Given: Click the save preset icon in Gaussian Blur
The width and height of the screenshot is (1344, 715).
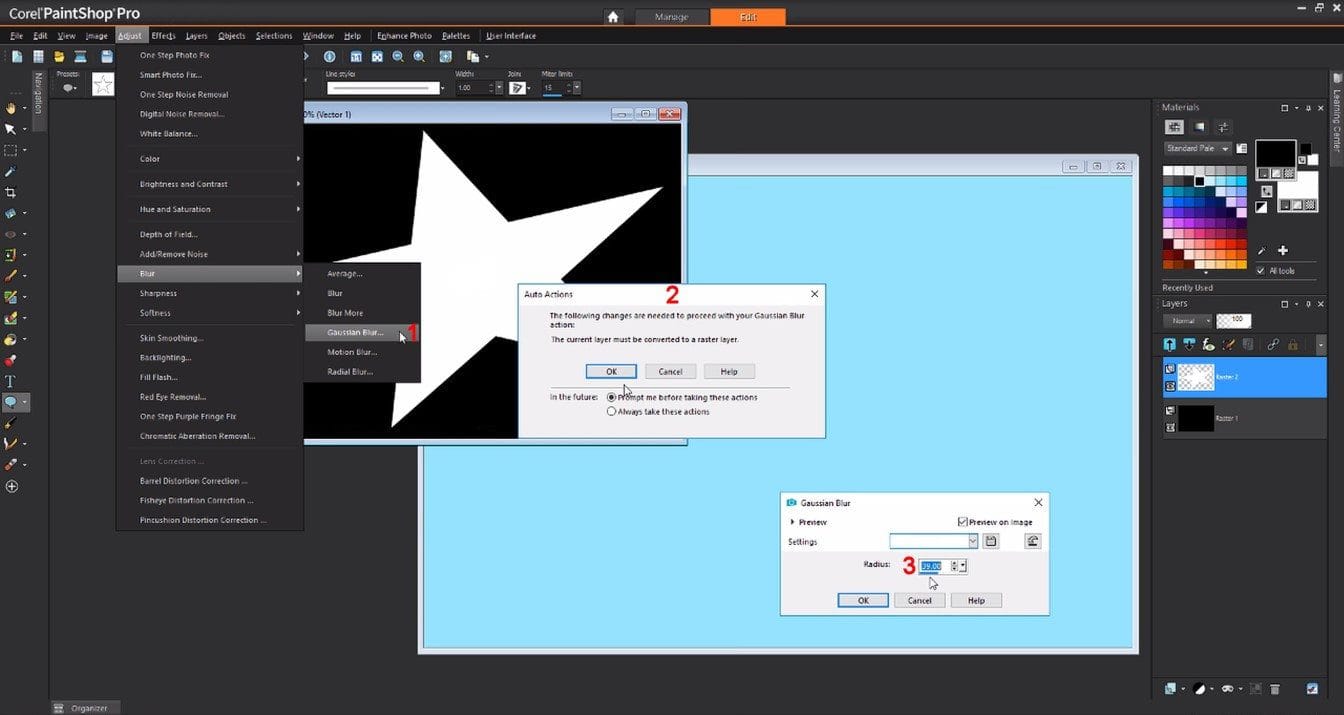Looking at the screenshot, I should point(991,541).
